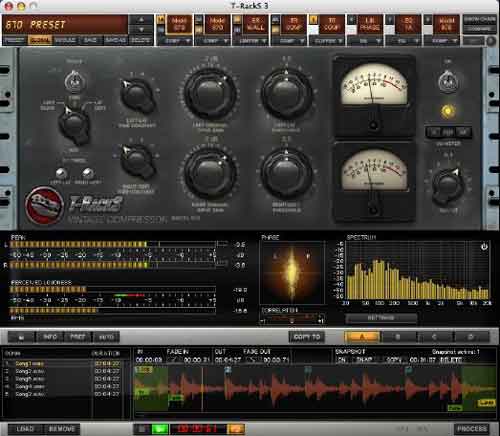
Task: Click the right VU meter switch button
Action: [x=463, y=132]
